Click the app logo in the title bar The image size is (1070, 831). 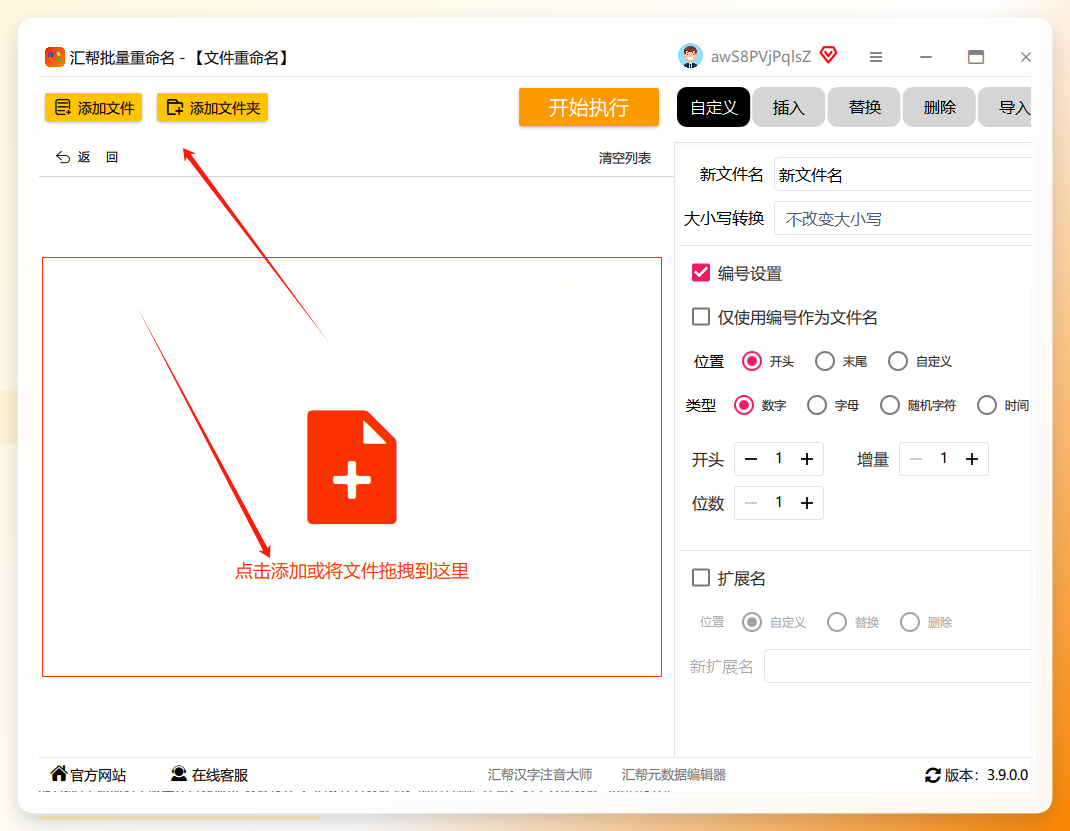point(55,57)
